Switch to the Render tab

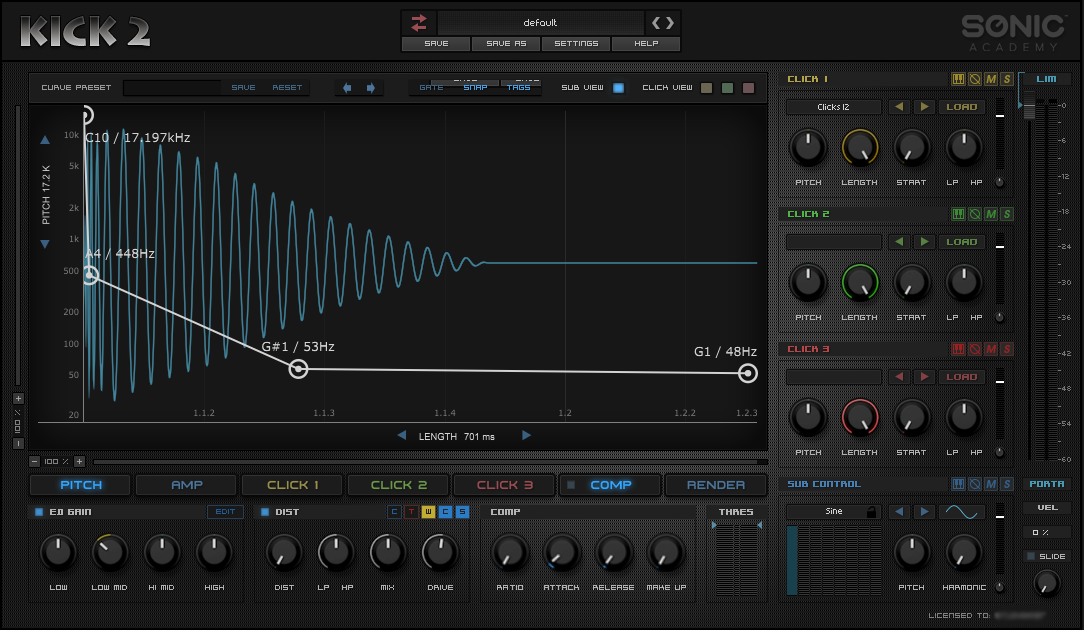716,485
